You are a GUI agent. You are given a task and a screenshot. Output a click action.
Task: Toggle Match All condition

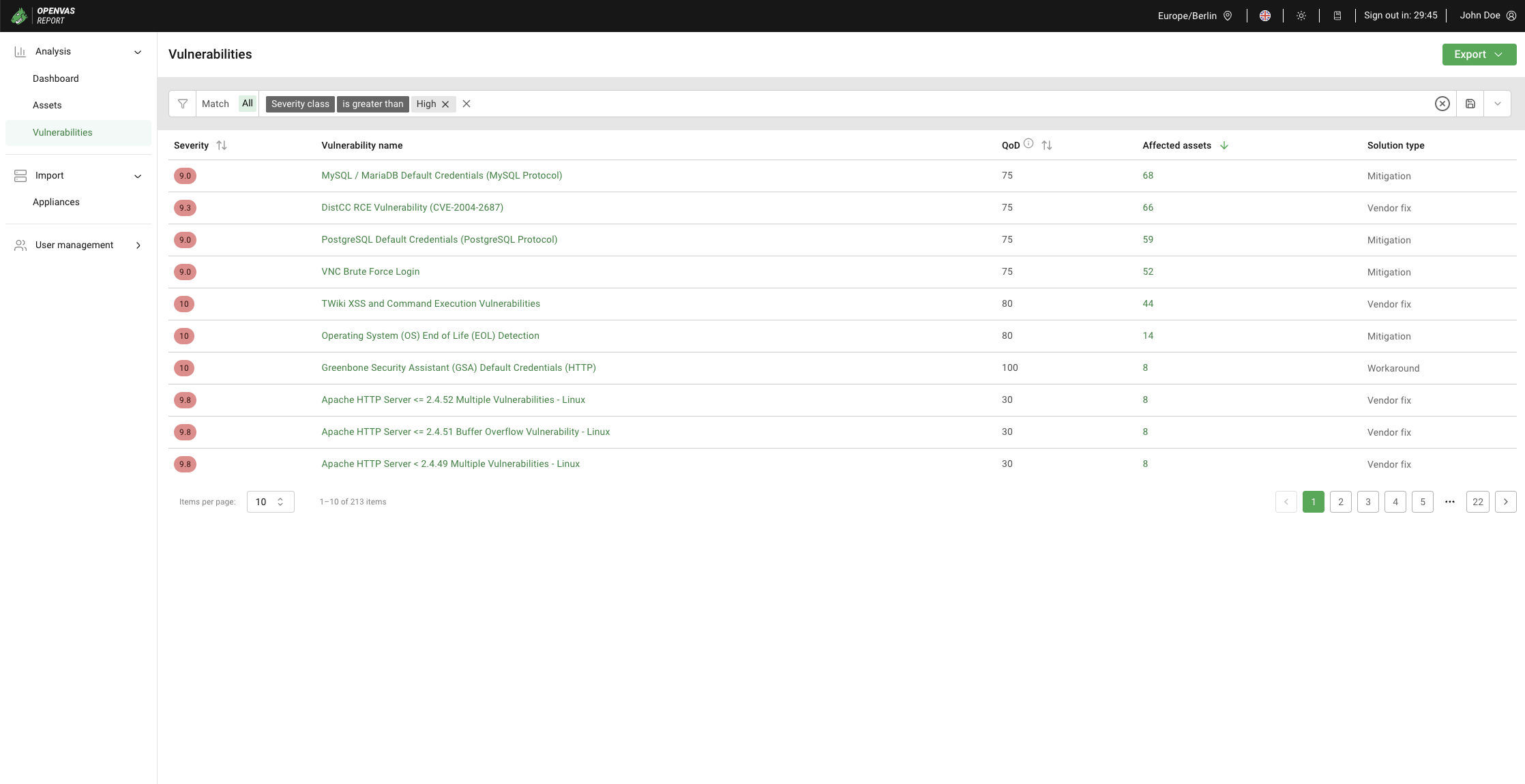tap(248, 104)
